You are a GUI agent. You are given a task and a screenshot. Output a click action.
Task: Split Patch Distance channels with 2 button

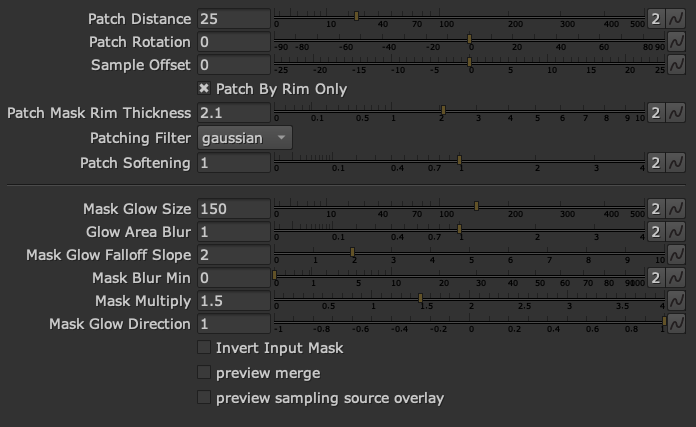click(655, 19)
